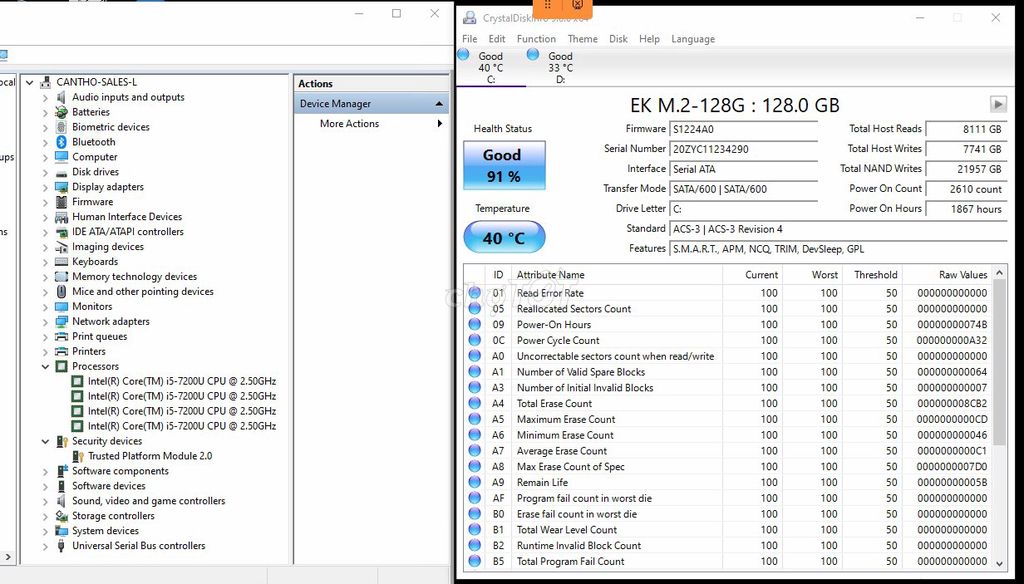Click the Security devices icon
This screenshot has height=584, width=1024.
[61, 442]
